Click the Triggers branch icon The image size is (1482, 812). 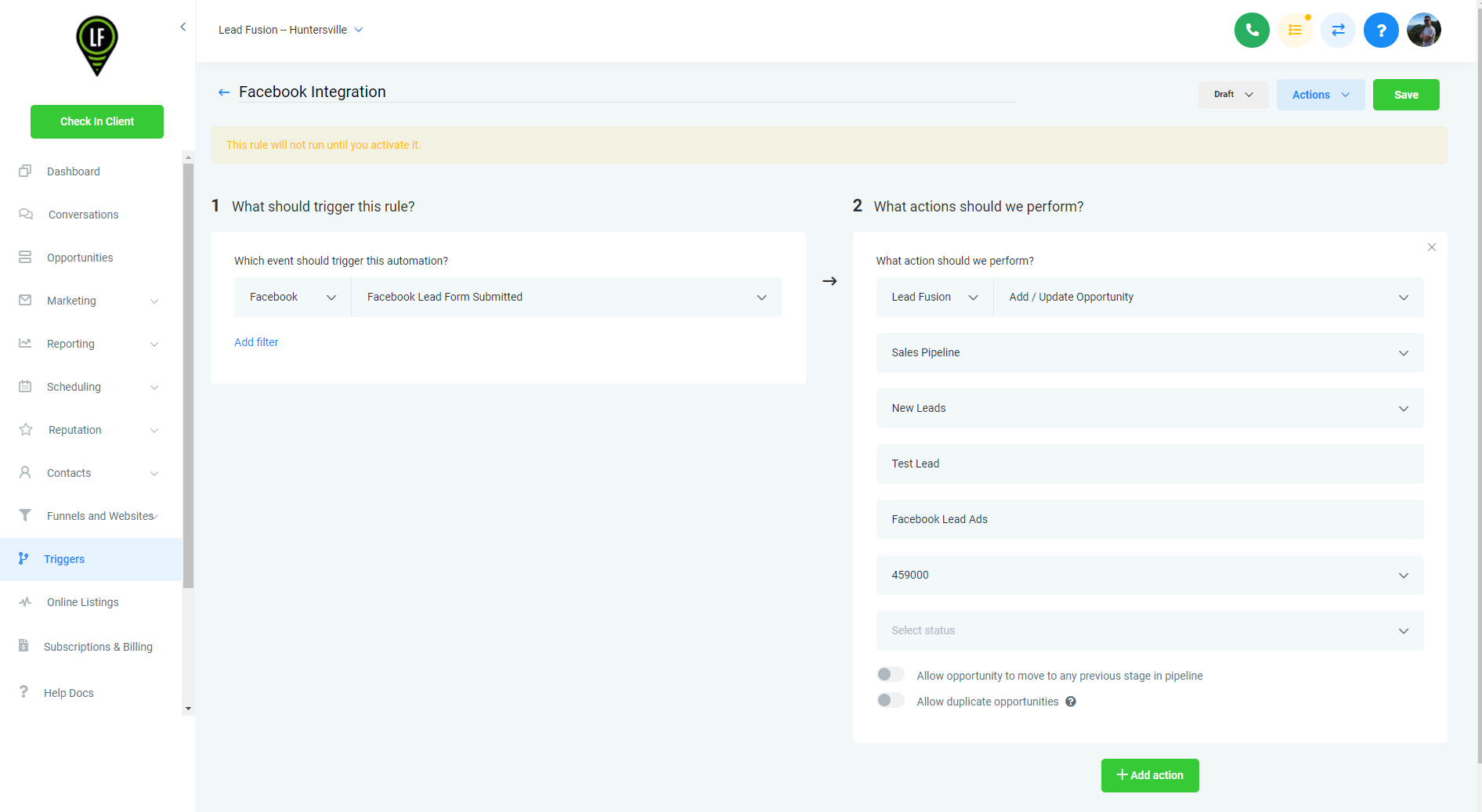[23, 558]
